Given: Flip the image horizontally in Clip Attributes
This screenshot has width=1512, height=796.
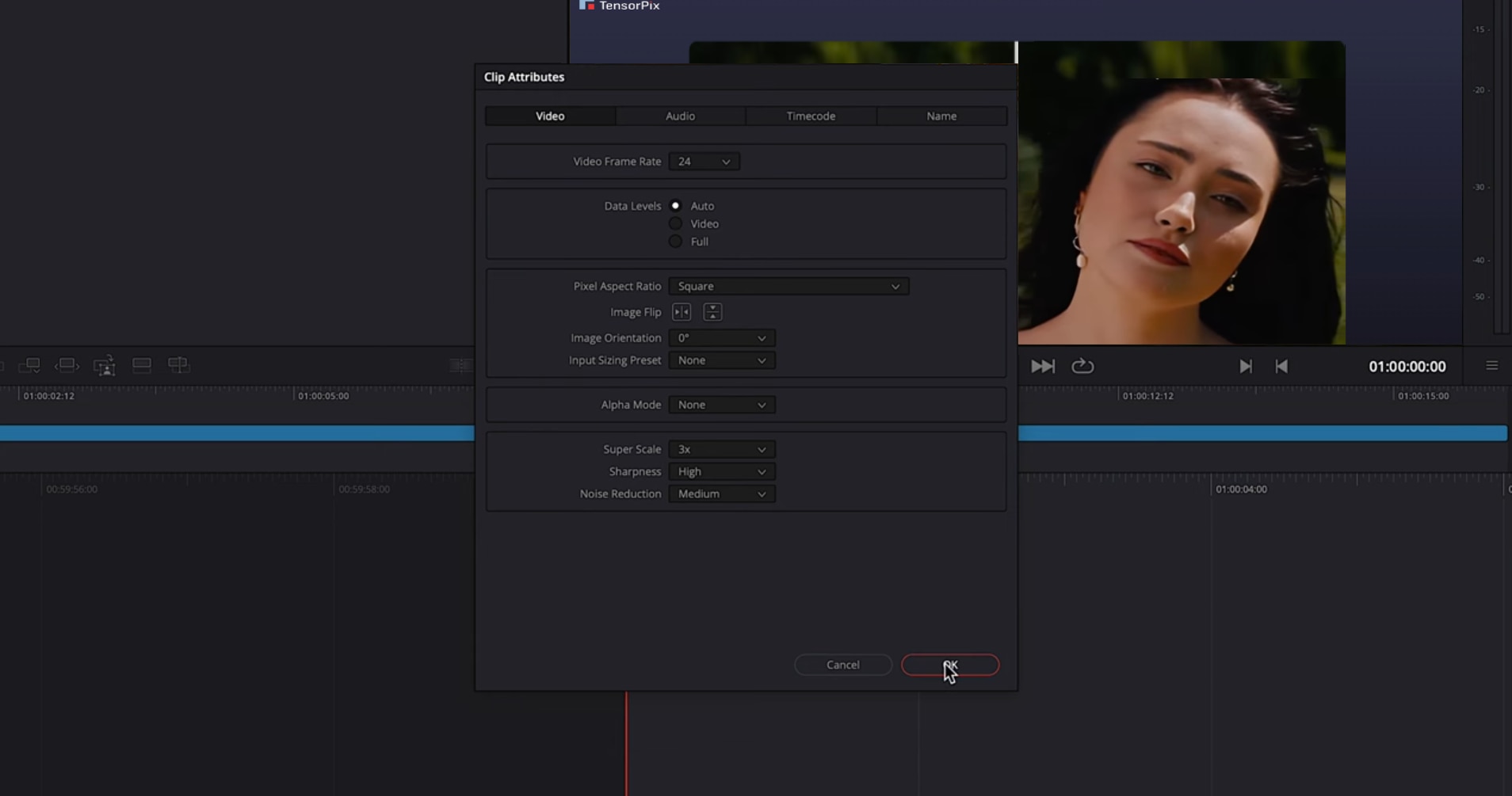Looking at the screenshot, I should 682,312.
